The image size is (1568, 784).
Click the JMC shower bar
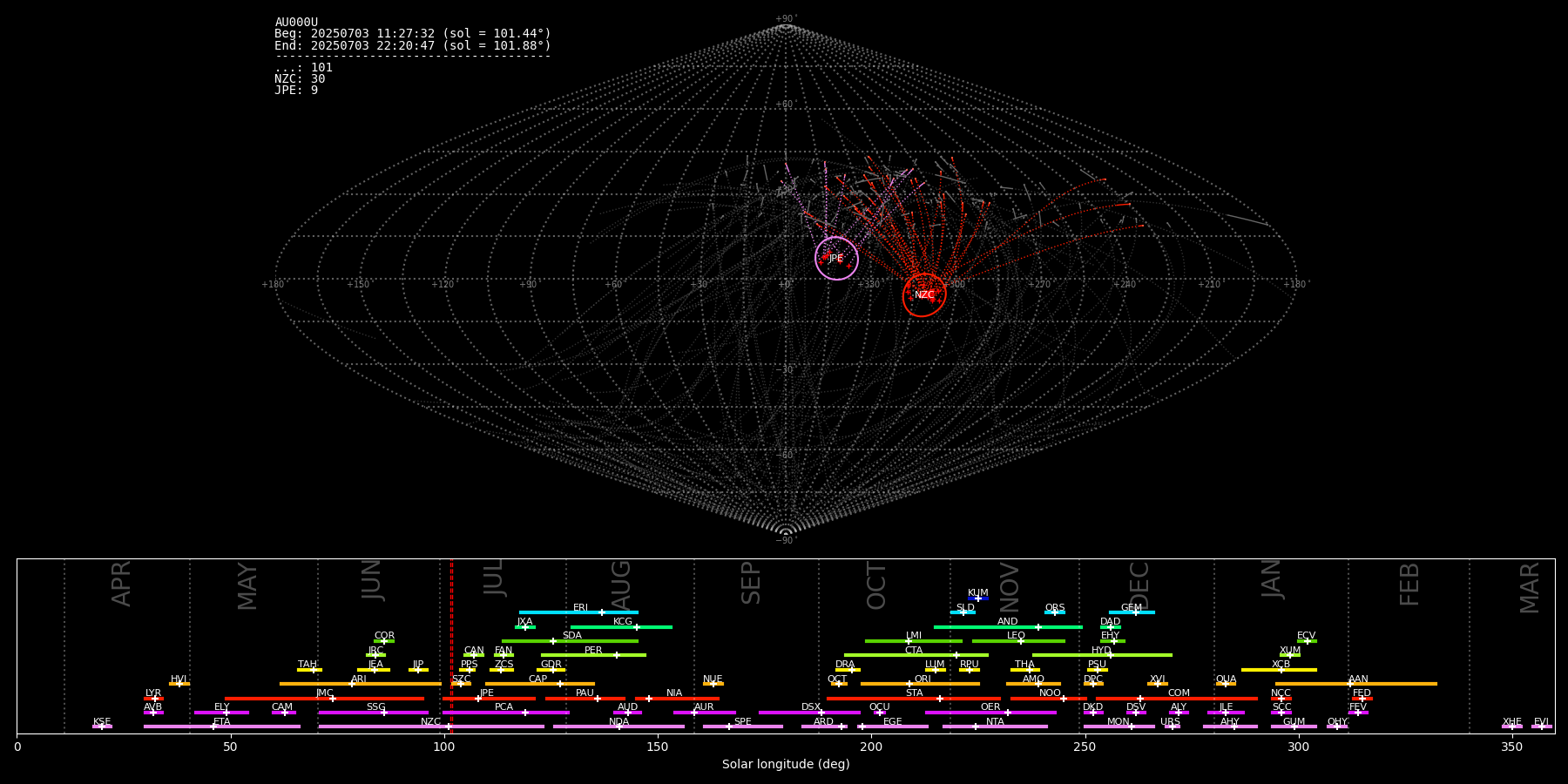[x=324, y=699]
